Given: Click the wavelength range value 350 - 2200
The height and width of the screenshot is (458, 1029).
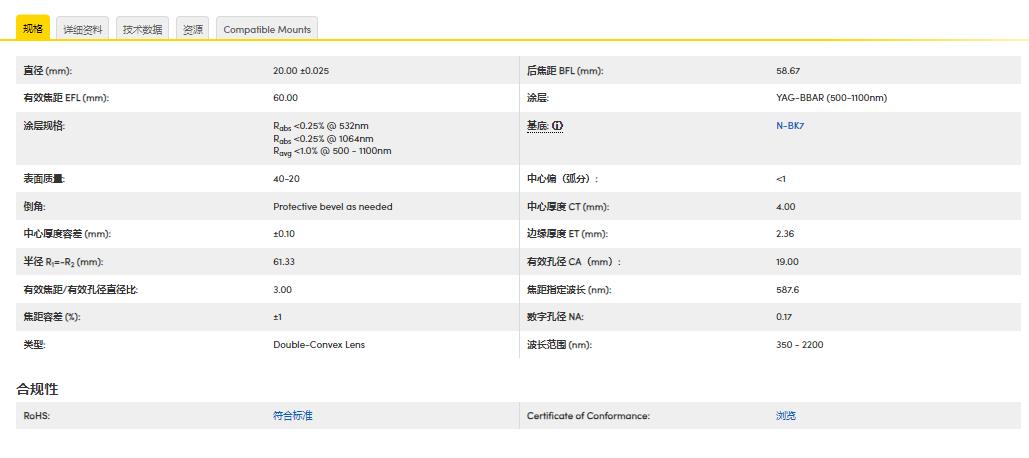Looking at the screenshot, I should point(800,345).
